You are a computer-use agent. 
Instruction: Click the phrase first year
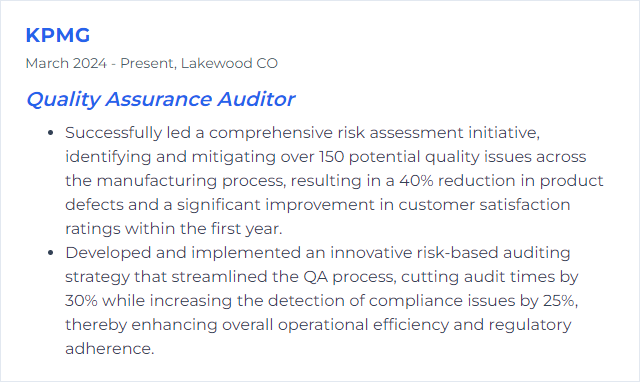[x=246, y=229]
